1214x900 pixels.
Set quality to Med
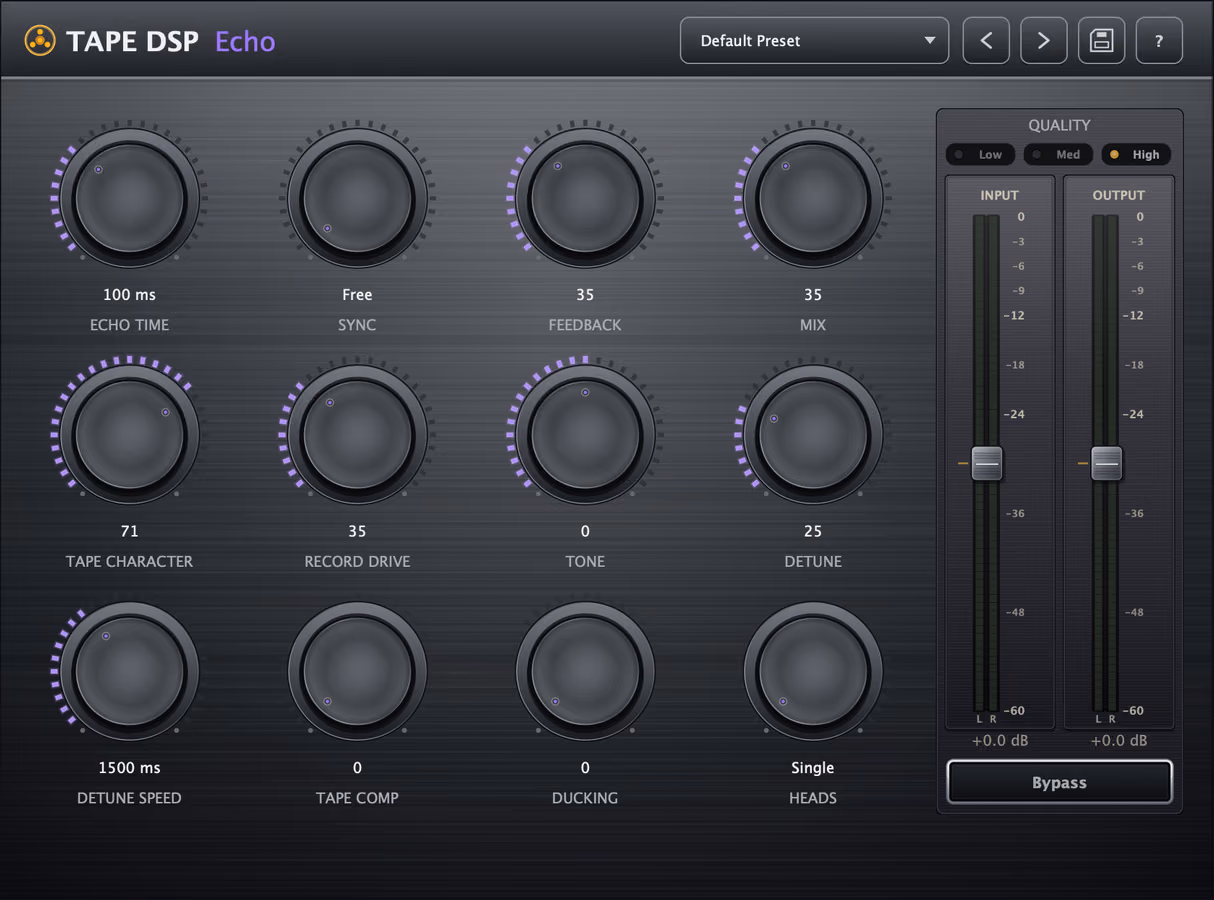(1058, 154)
